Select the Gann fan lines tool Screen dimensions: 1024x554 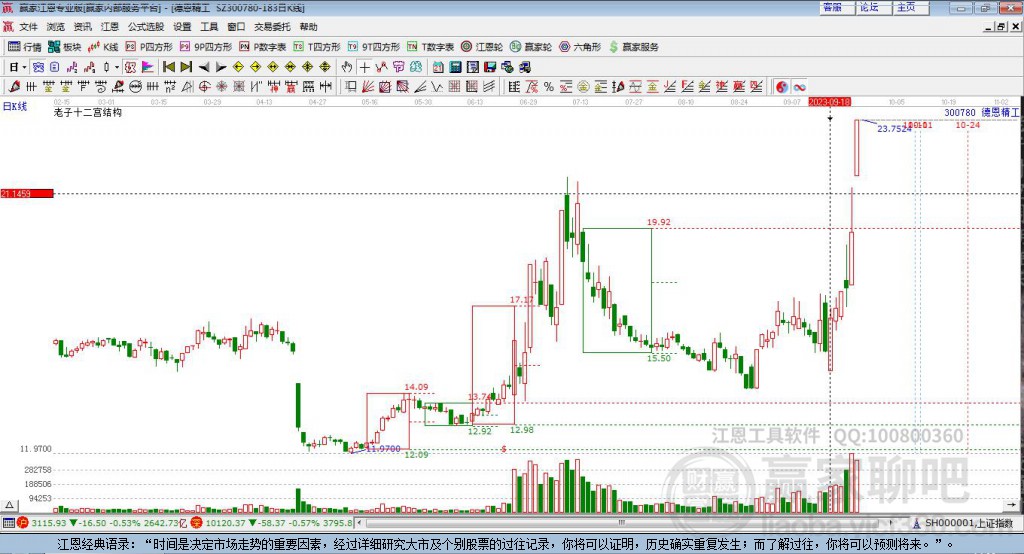click(x=367, y=86)
